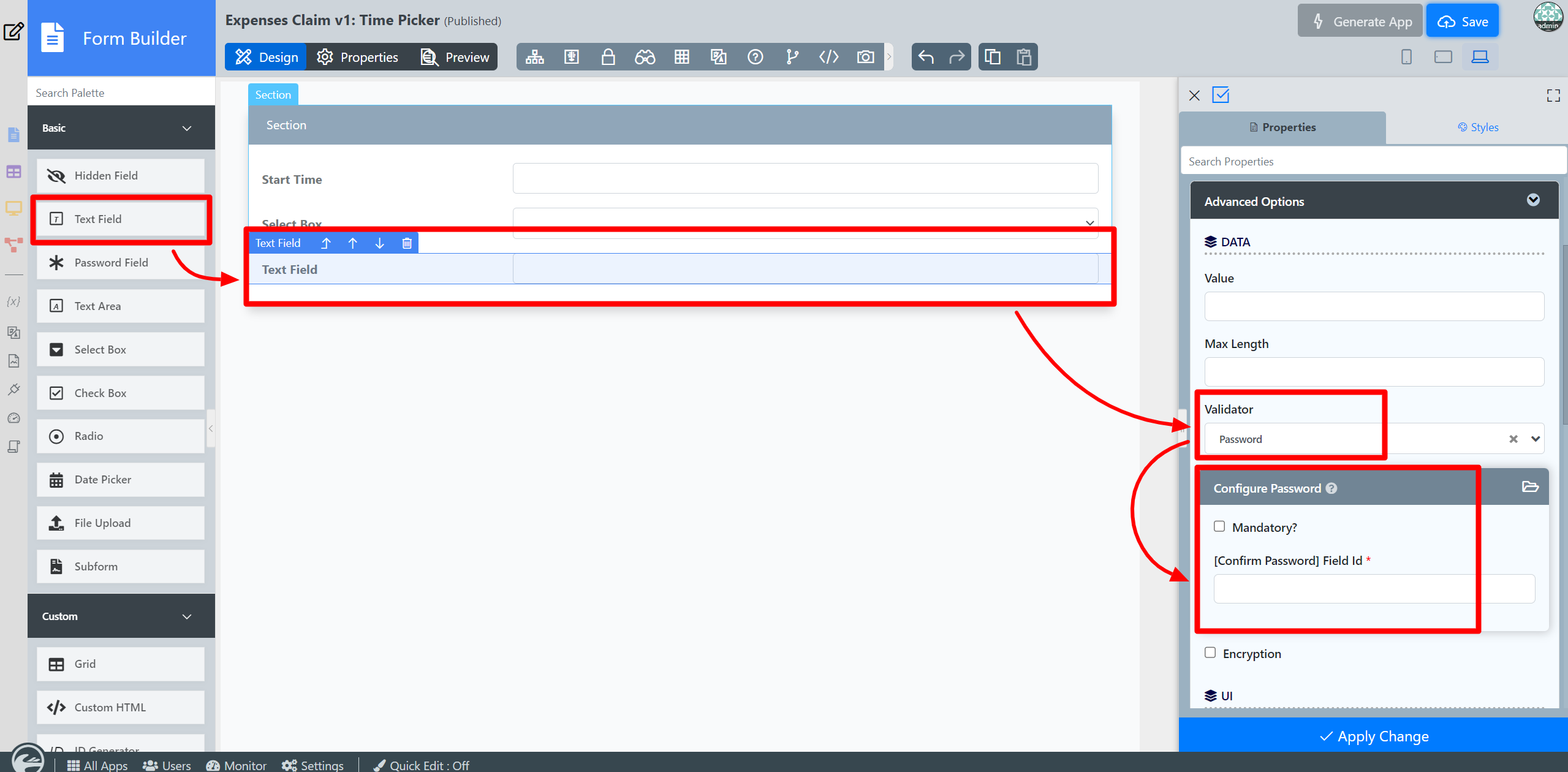Switch to mobile device preview icon
The image size is (1568, 772).
[1406, 57]
